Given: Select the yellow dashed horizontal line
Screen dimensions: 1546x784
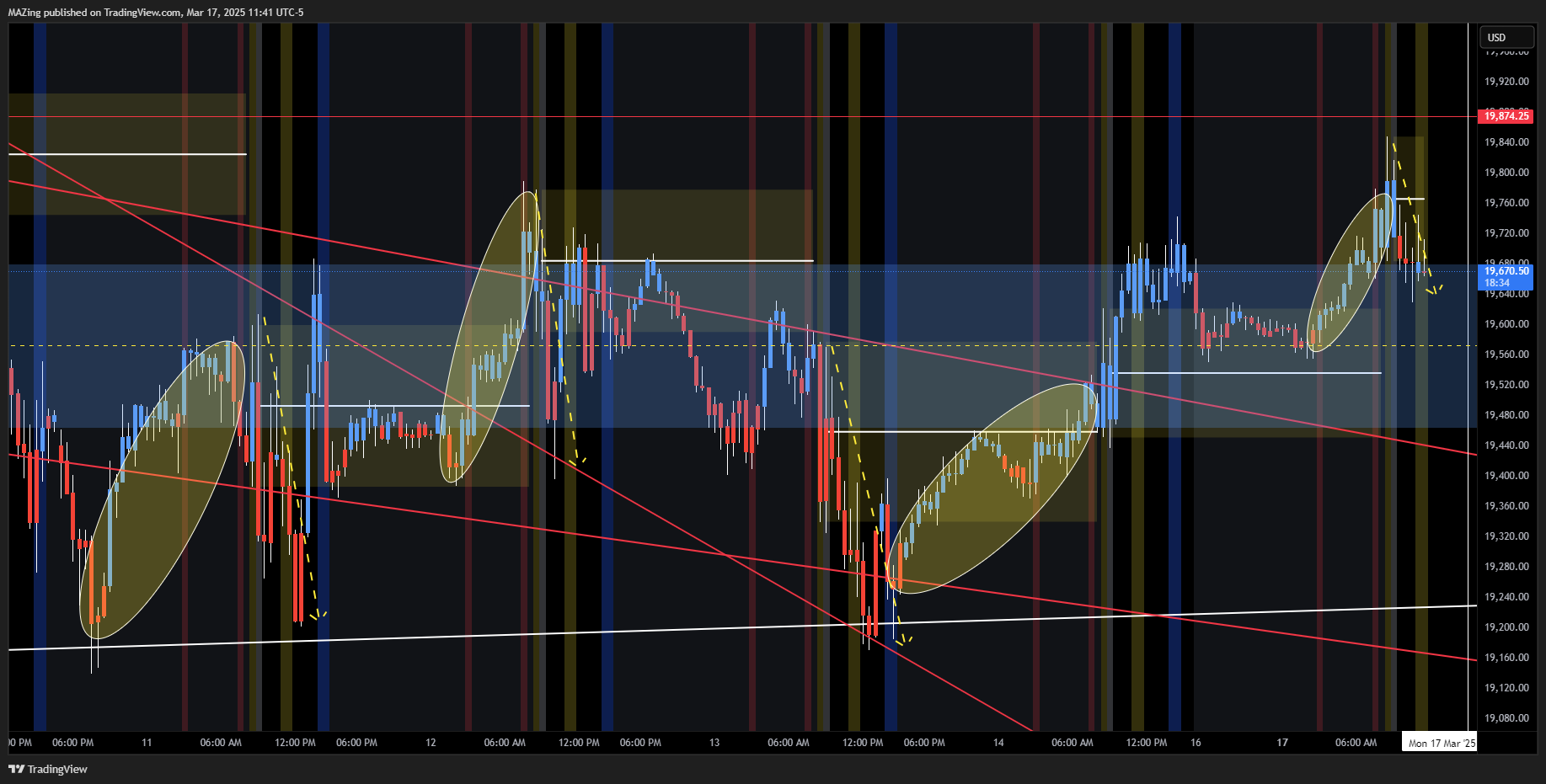Looking at the screenshot, I should coord(741,345).
